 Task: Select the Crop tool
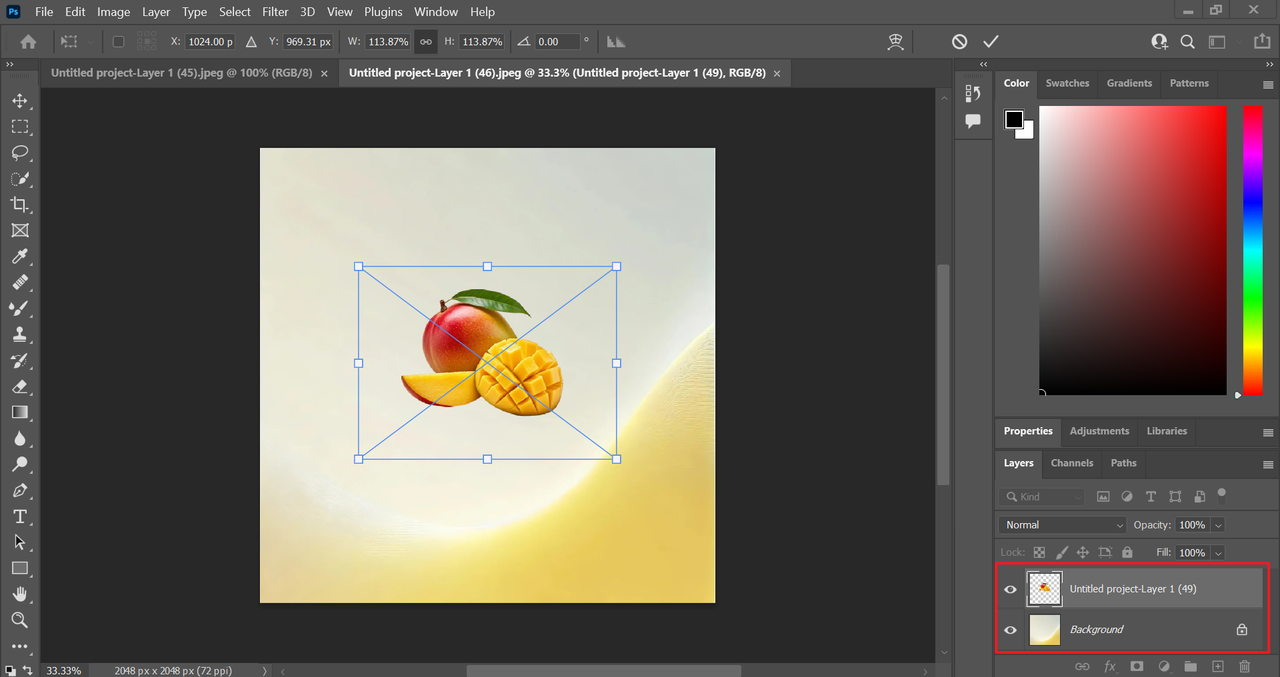coord(19,205)
